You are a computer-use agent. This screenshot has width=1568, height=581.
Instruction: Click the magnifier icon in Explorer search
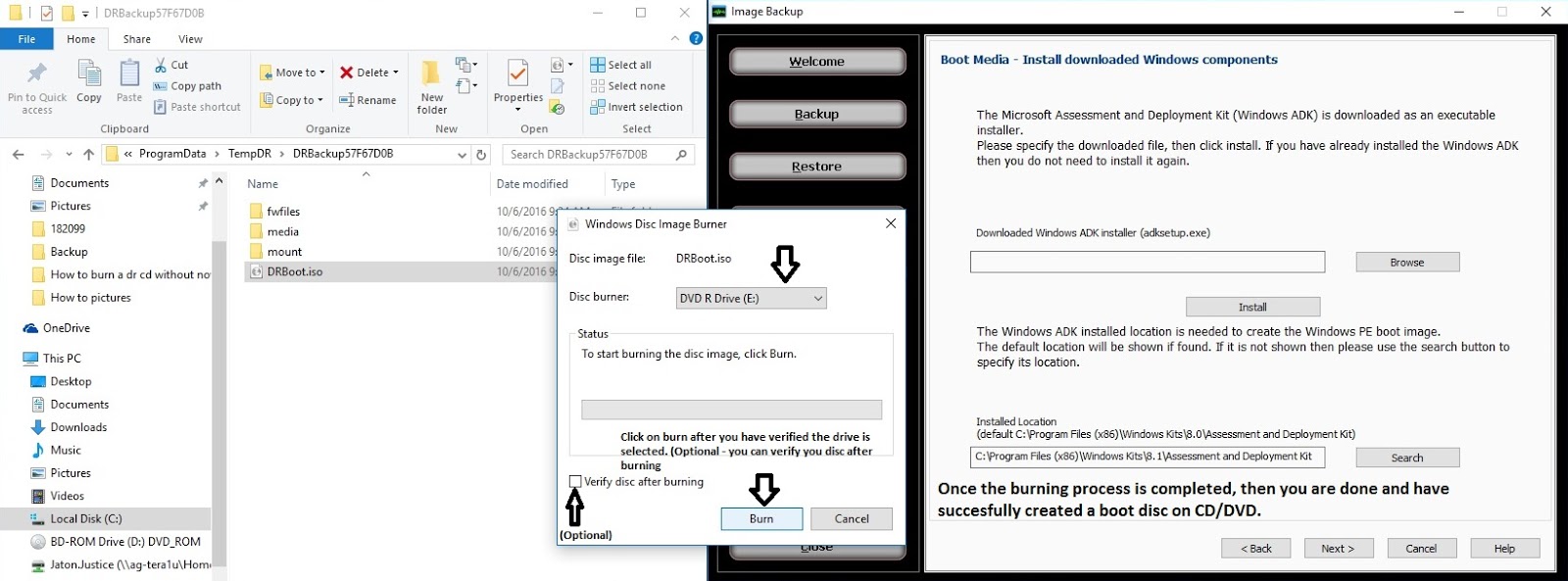click(x=681, y=155)
